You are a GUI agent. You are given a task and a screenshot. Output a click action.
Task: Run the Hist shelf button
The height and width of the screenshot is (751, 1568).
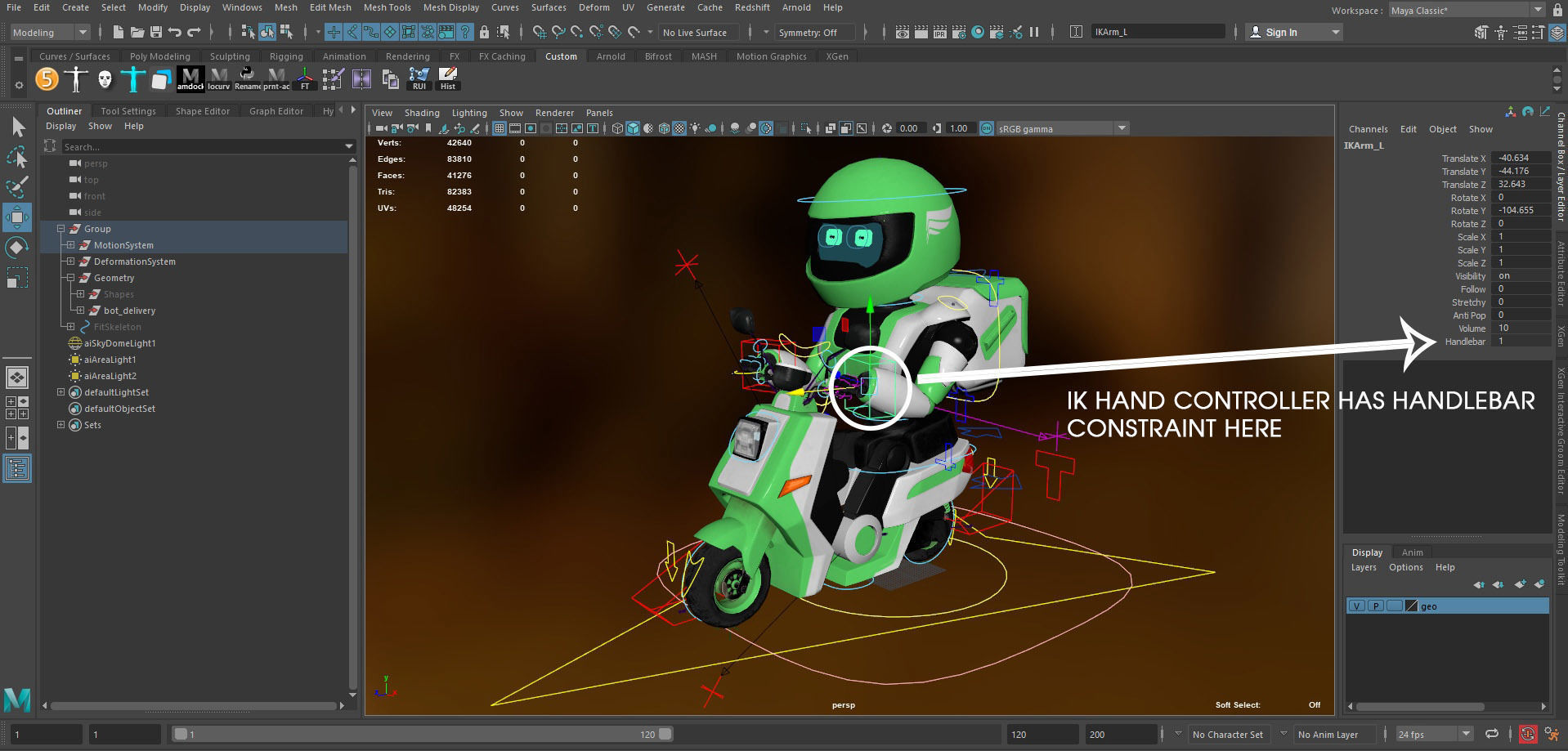pyautogui.click(x=448, y=78)
